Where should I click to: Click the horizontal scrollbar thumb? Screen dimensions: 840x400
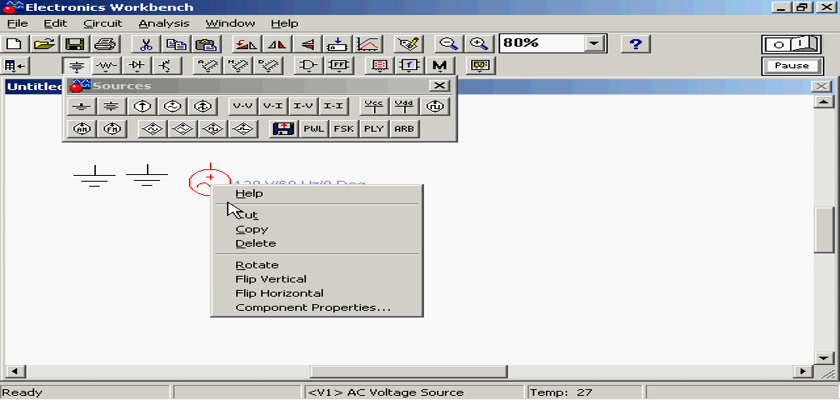click(409, 371)
